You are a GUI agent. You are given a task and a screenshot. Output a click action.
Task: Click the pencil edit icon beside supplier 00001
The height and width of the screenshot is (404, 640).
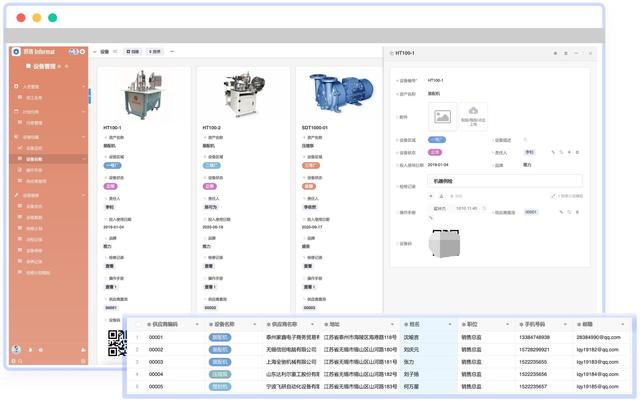click(561, 212)
